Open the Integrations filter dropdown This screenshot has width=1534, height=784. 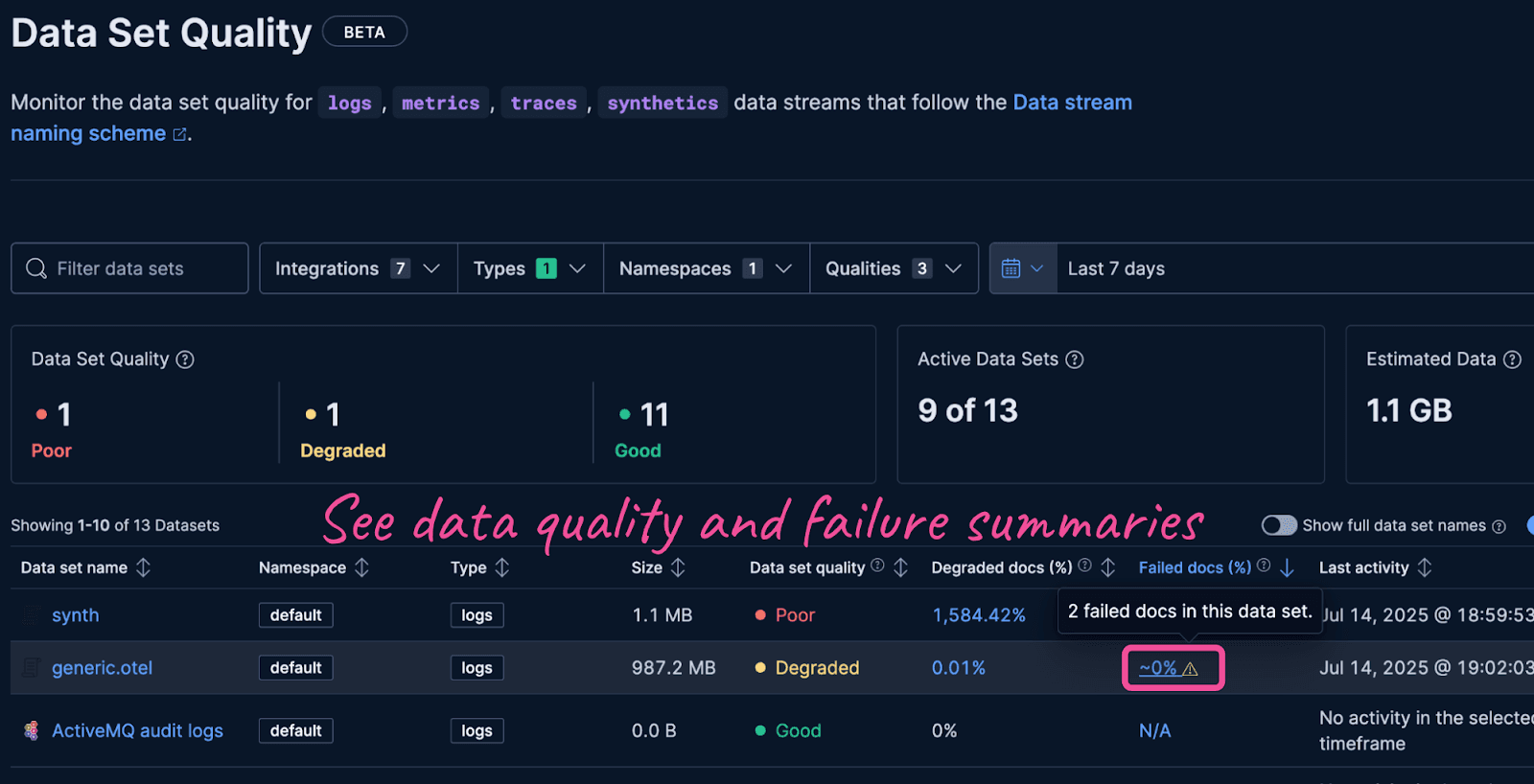(358, 268)
